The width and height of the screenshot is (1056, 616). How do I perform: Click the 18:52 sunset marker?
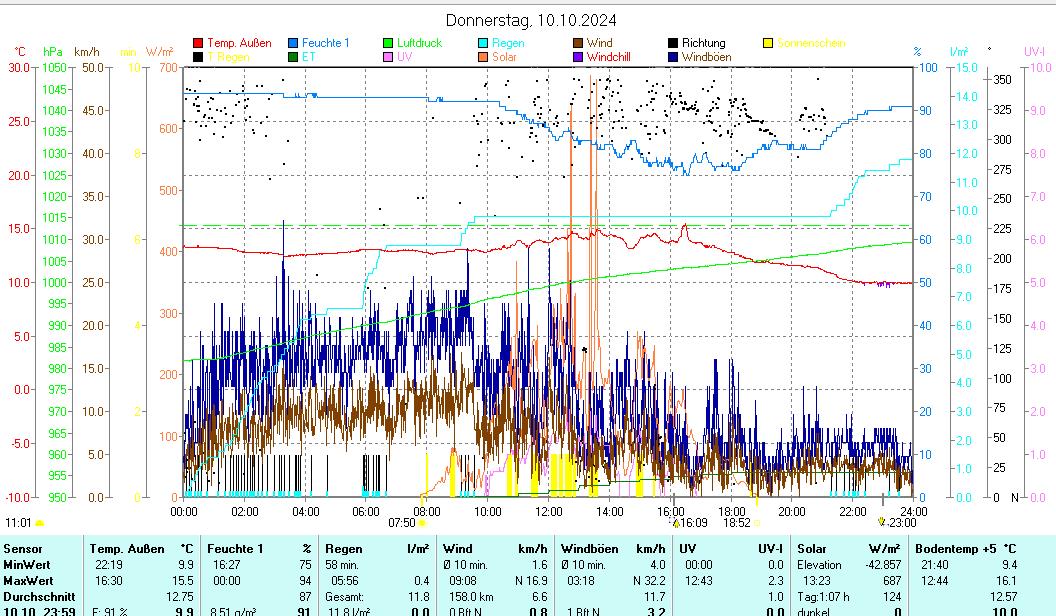[737, 522]
